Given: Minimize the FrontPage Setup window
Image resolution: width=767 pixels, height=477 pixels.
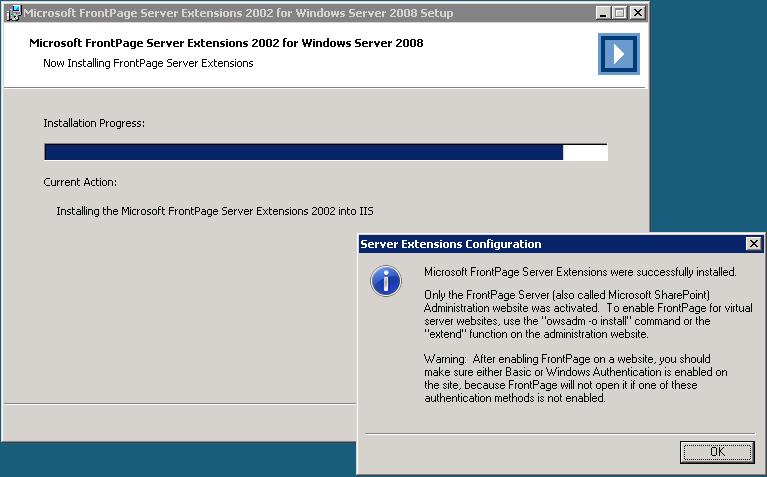Looking at the screenshot, I should [x=604, y=13].
